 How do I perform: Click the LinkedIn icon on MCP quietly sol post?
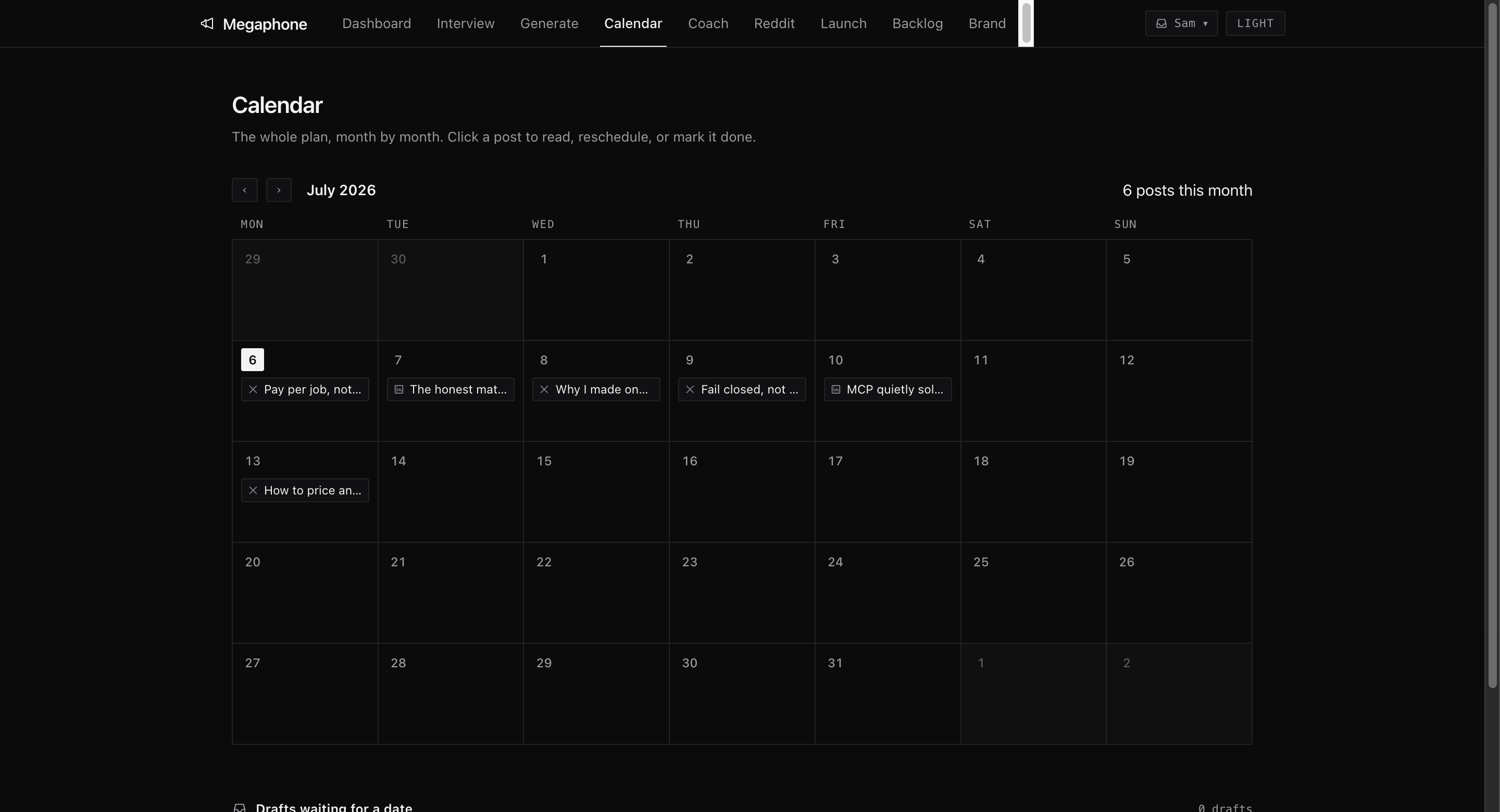pos(835,389)
